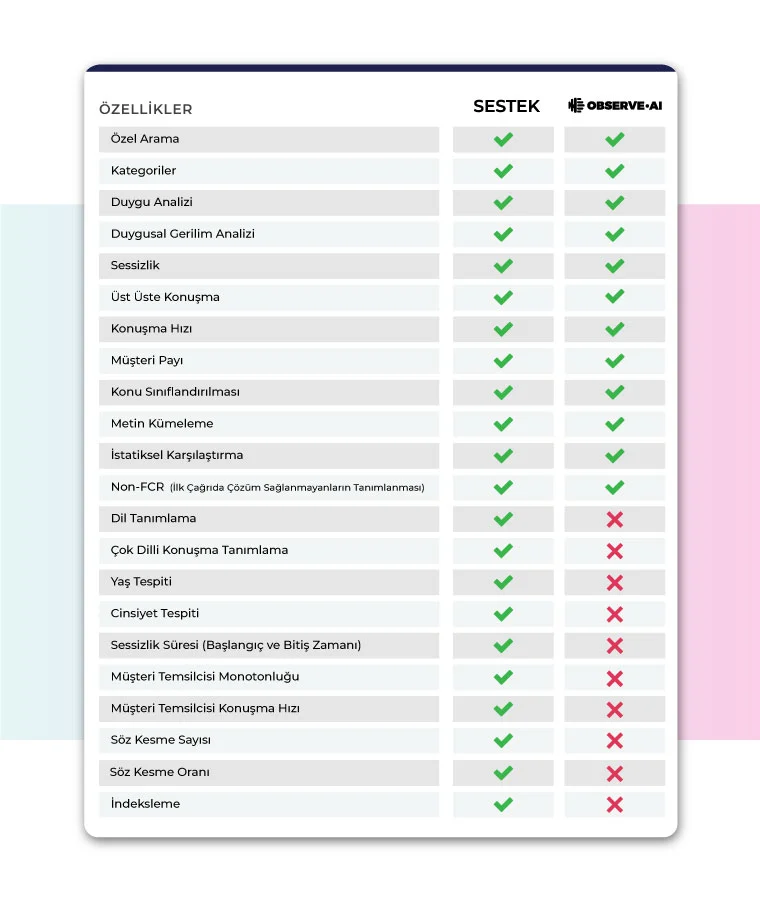Viewport: 760px width, 900px height.
Task: Click Observe.AI red cross for İndeksleme
Action: [615, 805]
